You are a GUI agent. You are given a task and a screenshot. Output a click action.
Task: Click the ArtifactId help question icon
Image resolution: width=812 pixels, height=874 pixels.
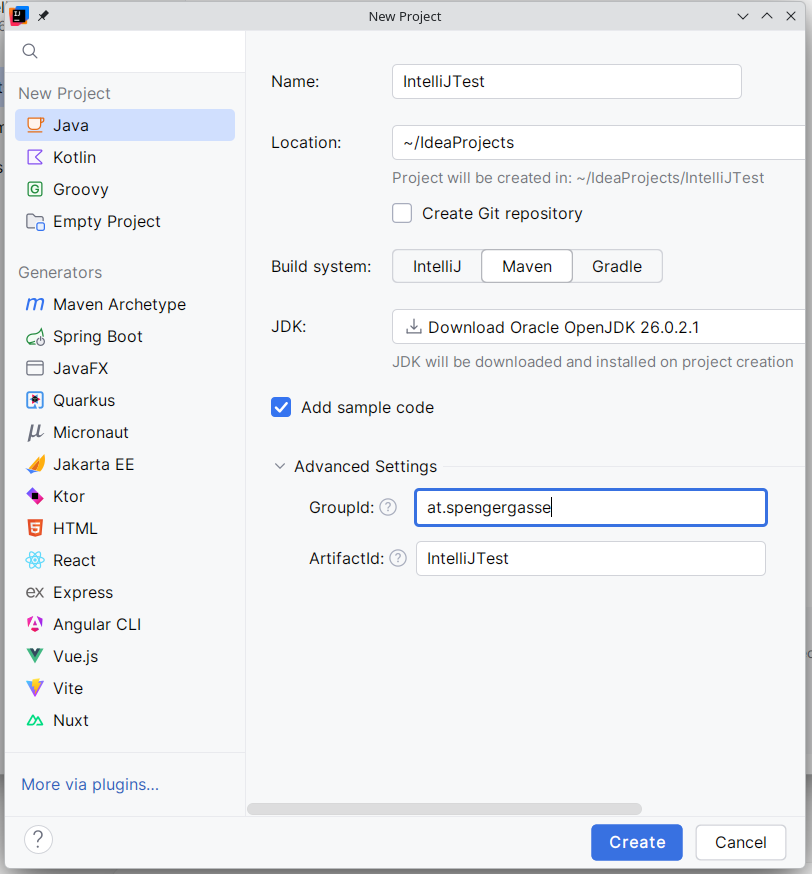click(x=398, y=558)
